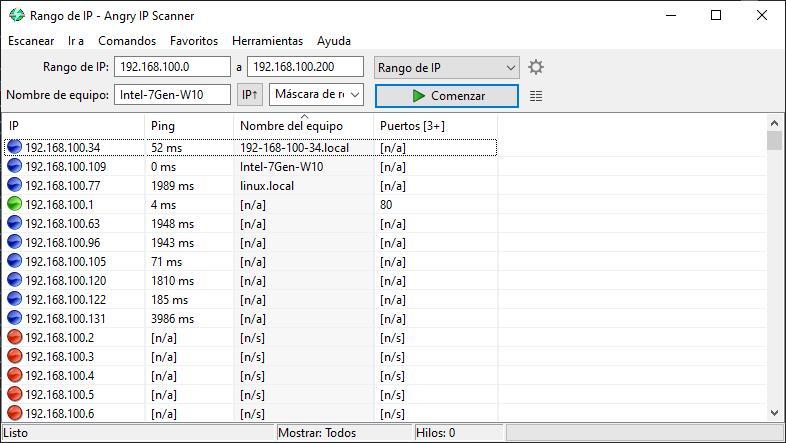This screenshot has height=443, width=786.
Task: Click red status icon for 192.168.100.5
Action: click(15, 394)
